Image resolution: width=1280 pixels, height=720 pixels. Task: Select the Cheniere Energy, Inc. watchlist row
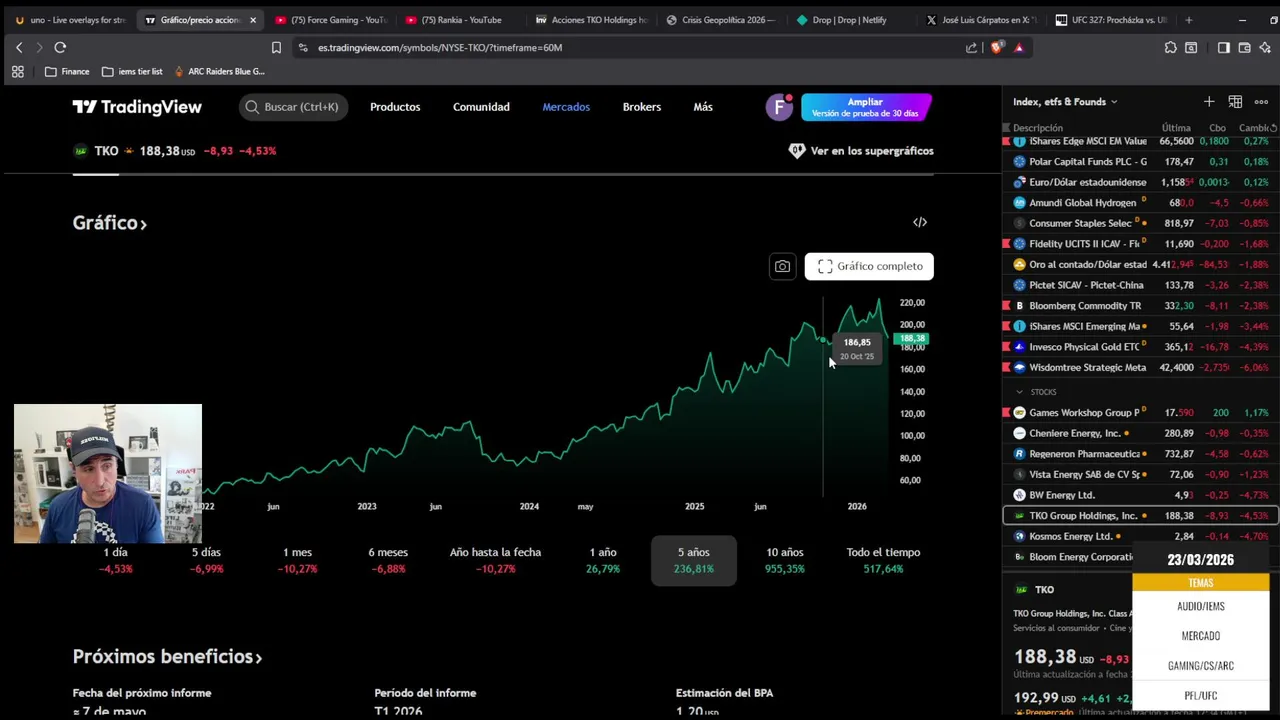pos(1140,433)
